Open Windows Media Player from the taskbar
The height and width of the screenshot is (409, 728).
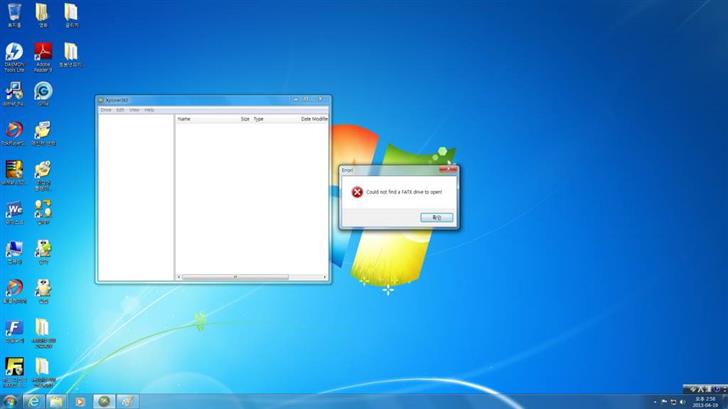[x=80, y=402]
